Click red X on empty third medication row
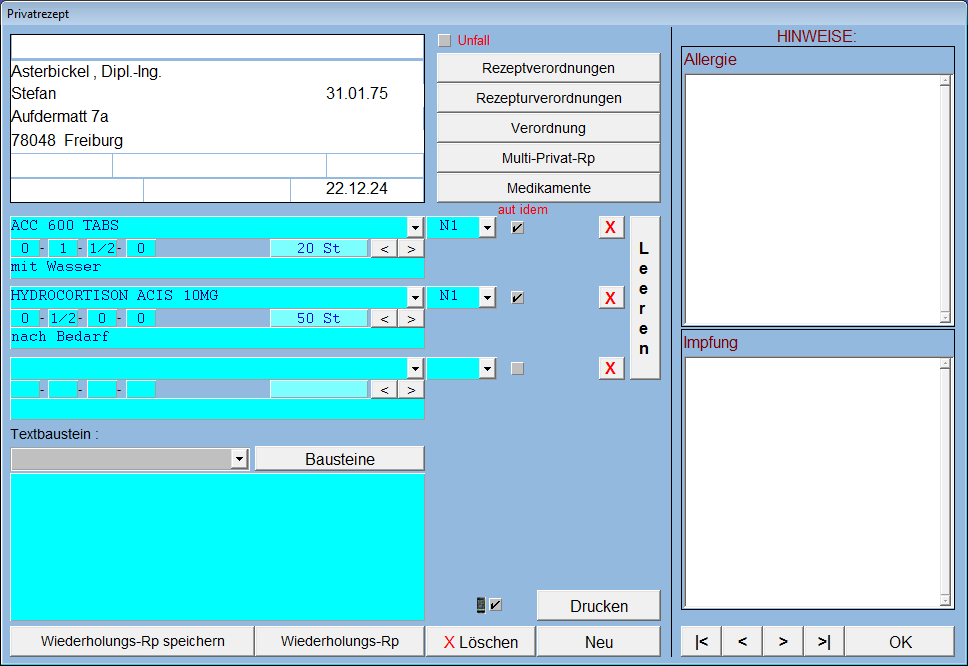Image resolution: width=968 pixels, height=666 pixels. (x=611, y=368)
